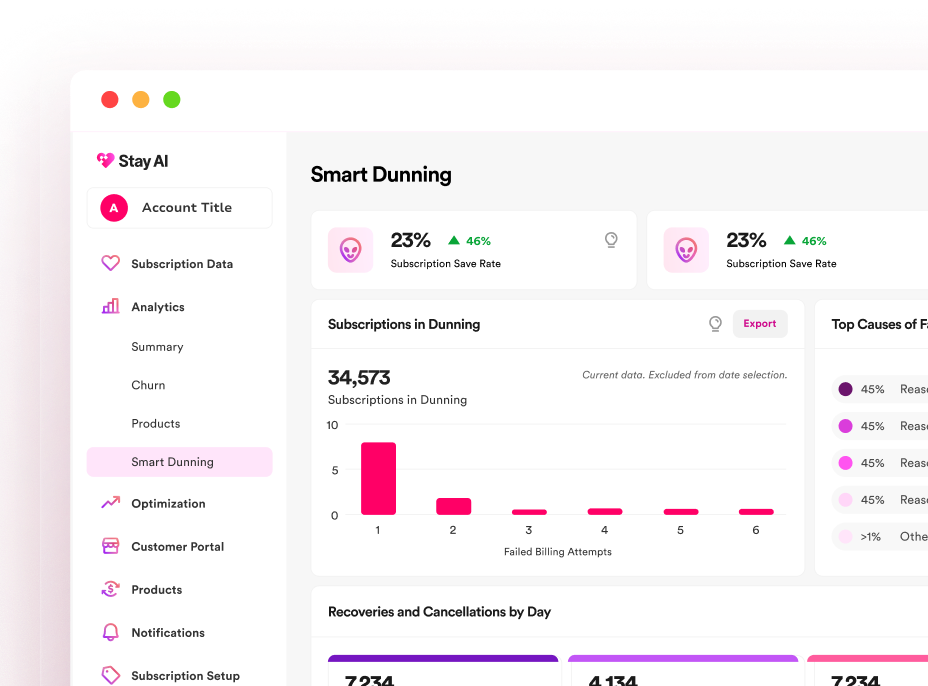Click the tallest bar for attempt 1
928x686 pixels.
pyautogui.click(x=378, y=479)
